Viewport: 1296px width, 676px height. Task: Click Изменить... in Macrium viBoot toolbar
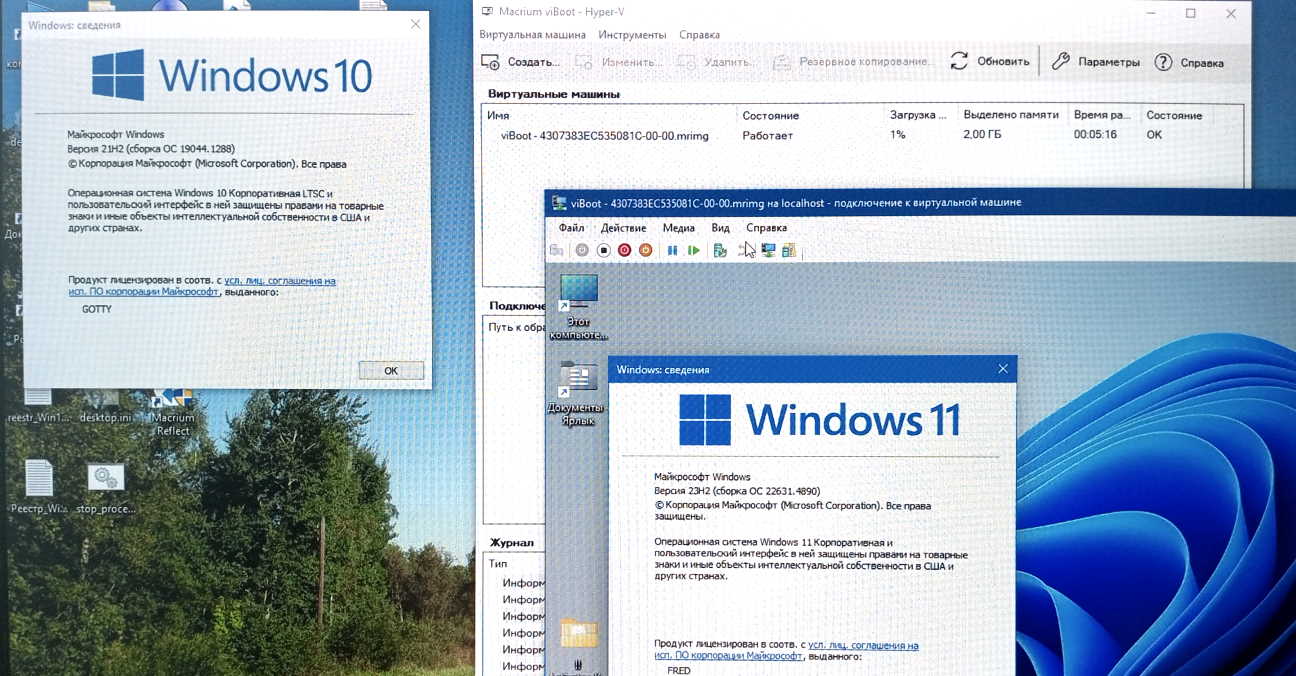(x=619, y=62)
